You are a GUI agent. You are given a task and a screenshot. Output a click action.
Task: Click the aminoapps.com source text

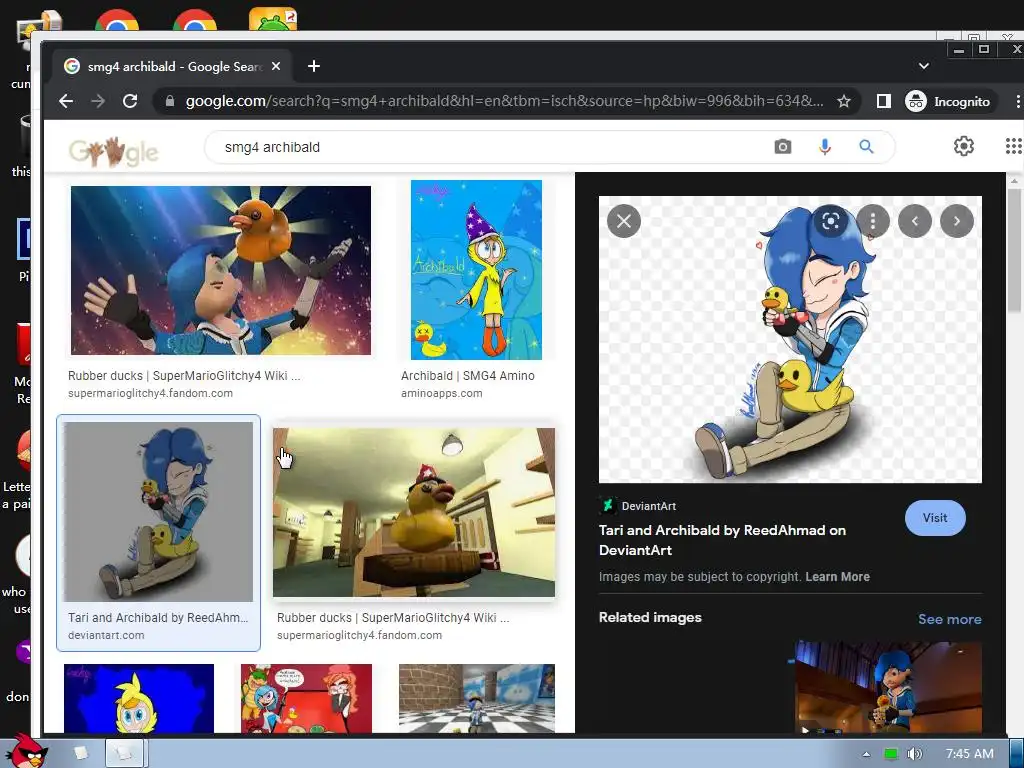point(441,393)
